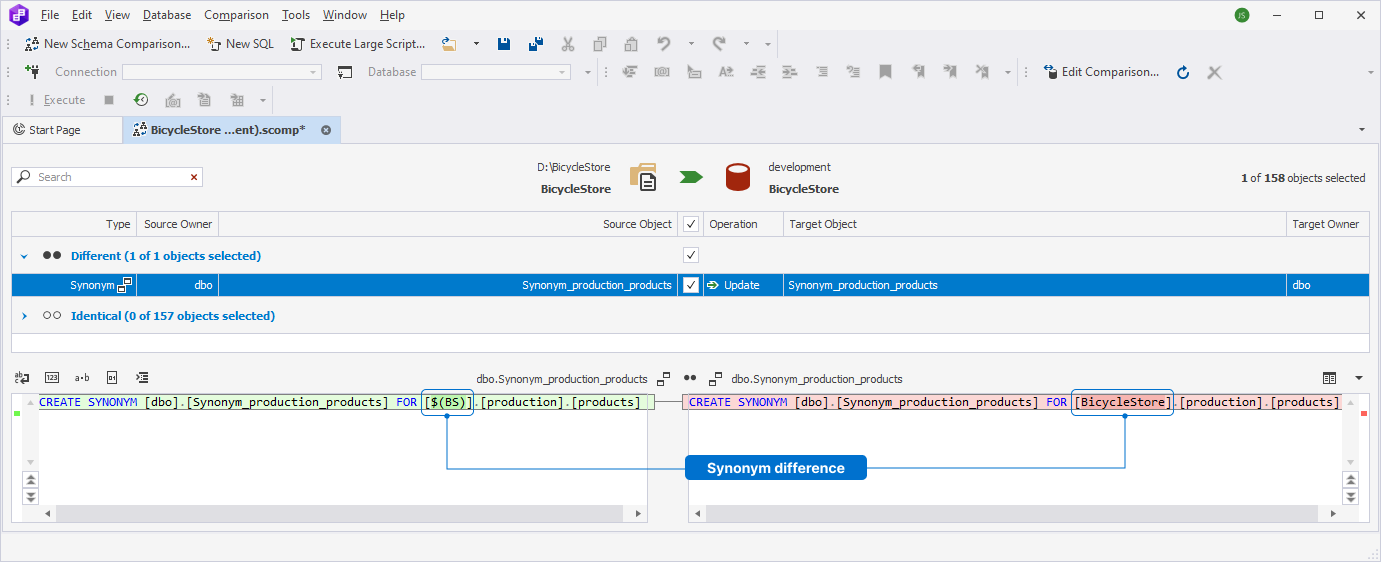Open the Redo history dropdown
This screenshot has height=562, width=1381.
pyautogui.click(x=746, y=44)
